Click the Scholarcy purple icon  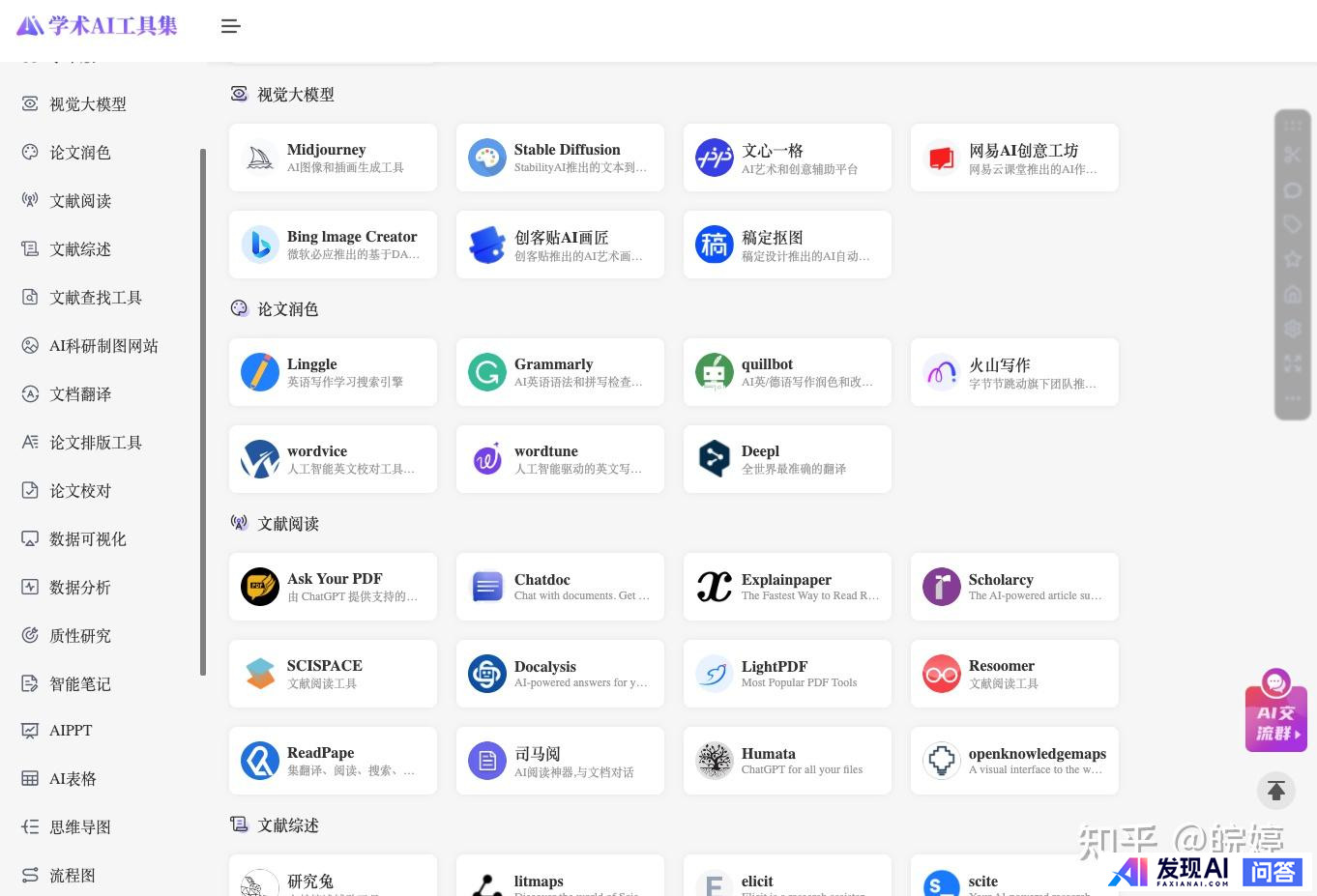(942, 587)
